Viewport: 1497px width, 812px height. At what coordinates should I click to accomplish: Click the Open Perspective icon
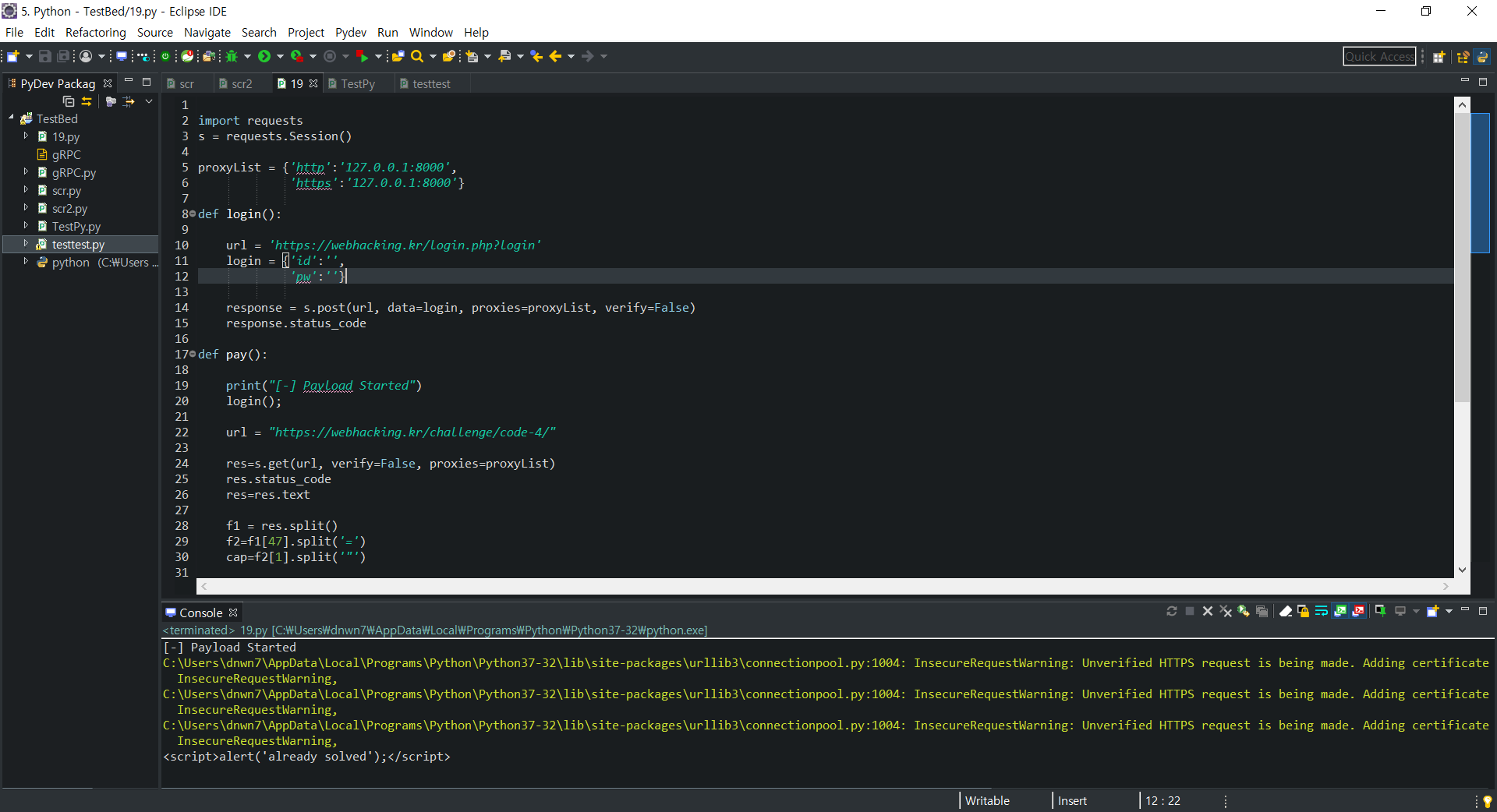click(1439, 57)
